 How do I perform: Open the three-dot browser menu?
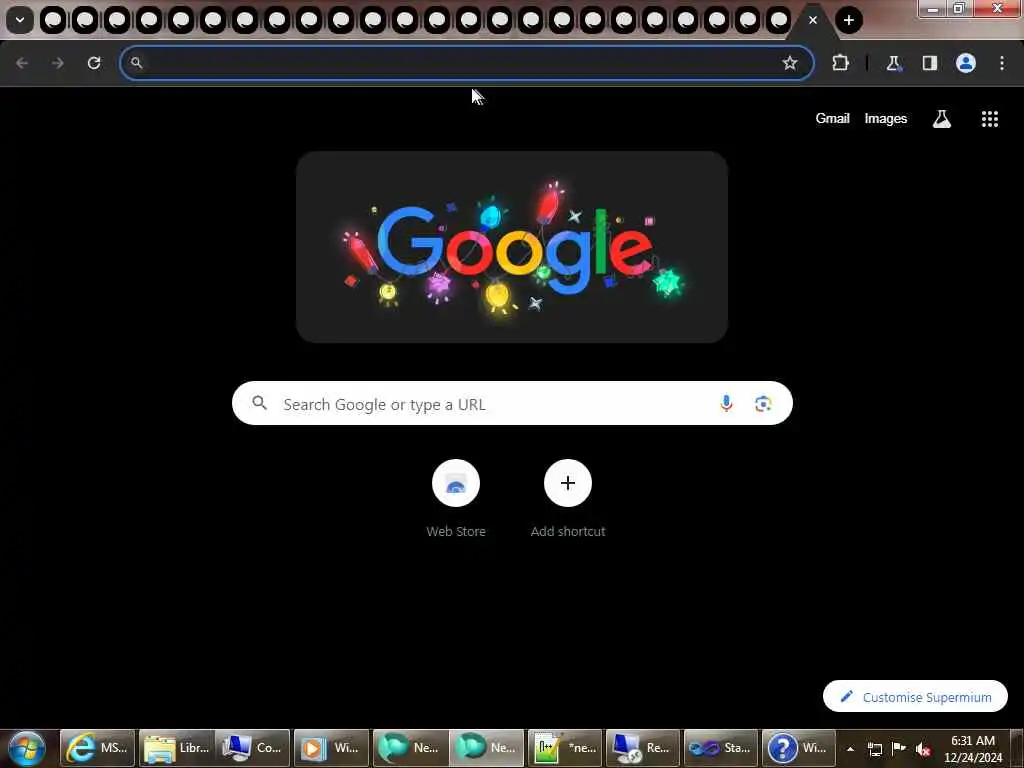click(1002, 63)
